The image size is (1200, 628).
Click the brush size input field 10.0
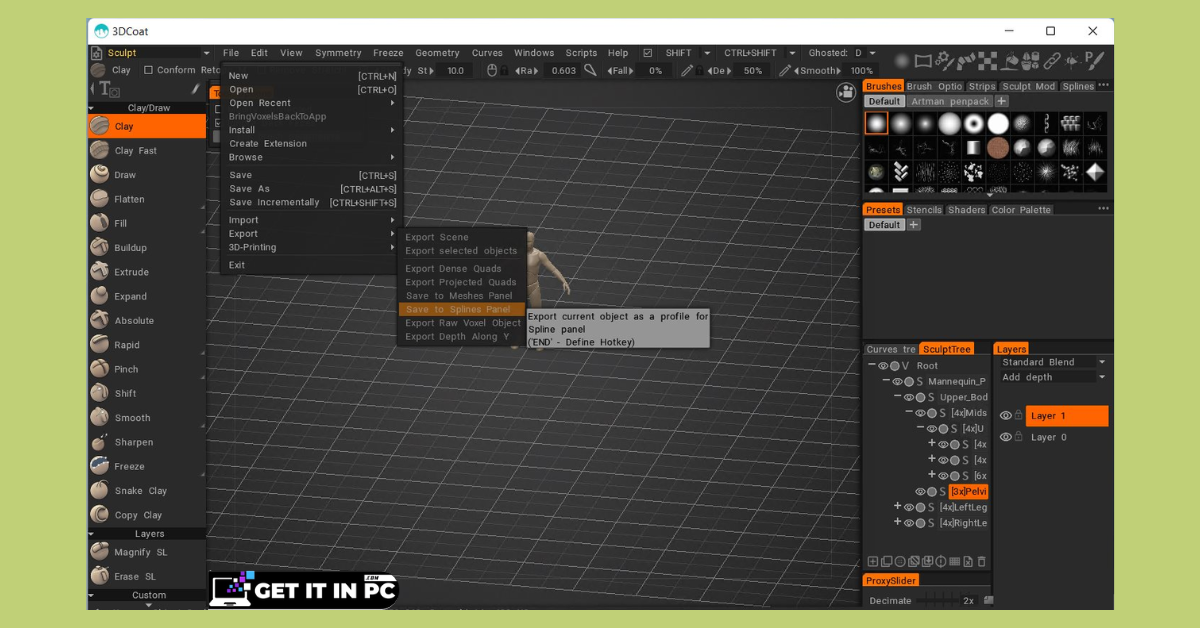point(456,71)
